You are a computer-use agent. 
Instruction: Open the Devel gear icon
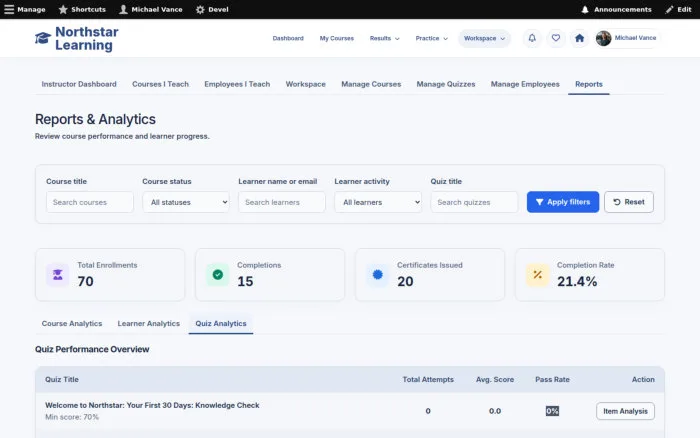pyautogui.click(x=200, y=9)
